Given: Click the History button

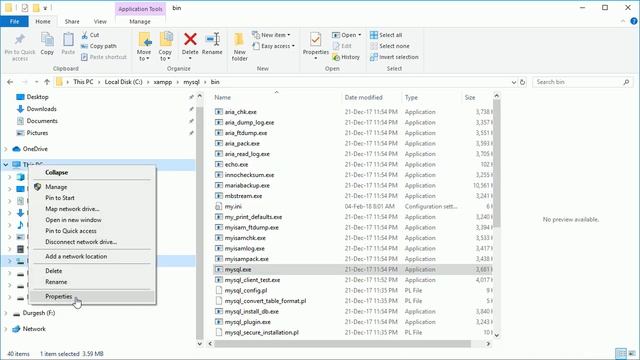Looking at the screenshot, I should tap(346, 57).
